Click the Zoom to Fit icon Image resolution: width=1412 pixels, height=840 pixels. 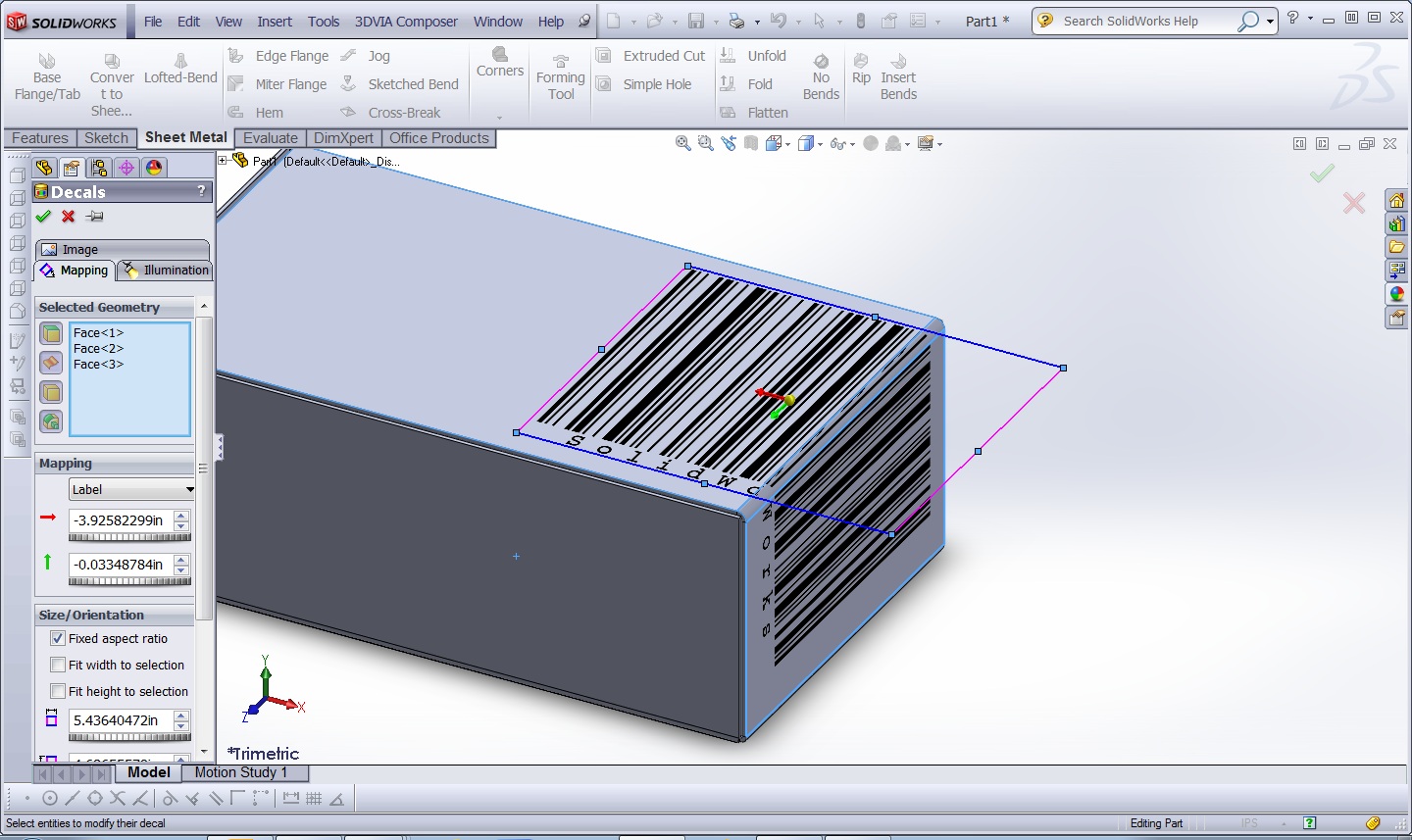tap(683, 144)
